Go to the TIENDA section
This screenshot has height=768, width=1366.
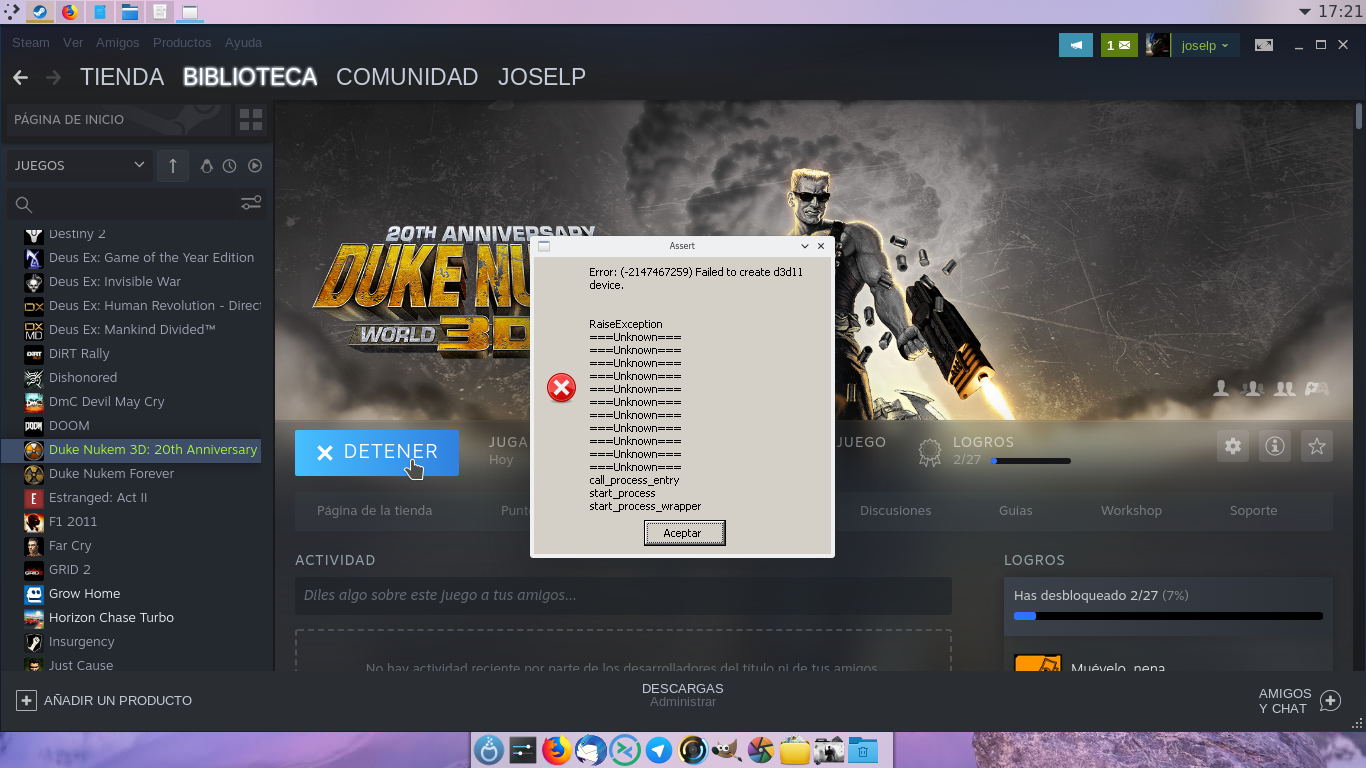click(122, 77)
